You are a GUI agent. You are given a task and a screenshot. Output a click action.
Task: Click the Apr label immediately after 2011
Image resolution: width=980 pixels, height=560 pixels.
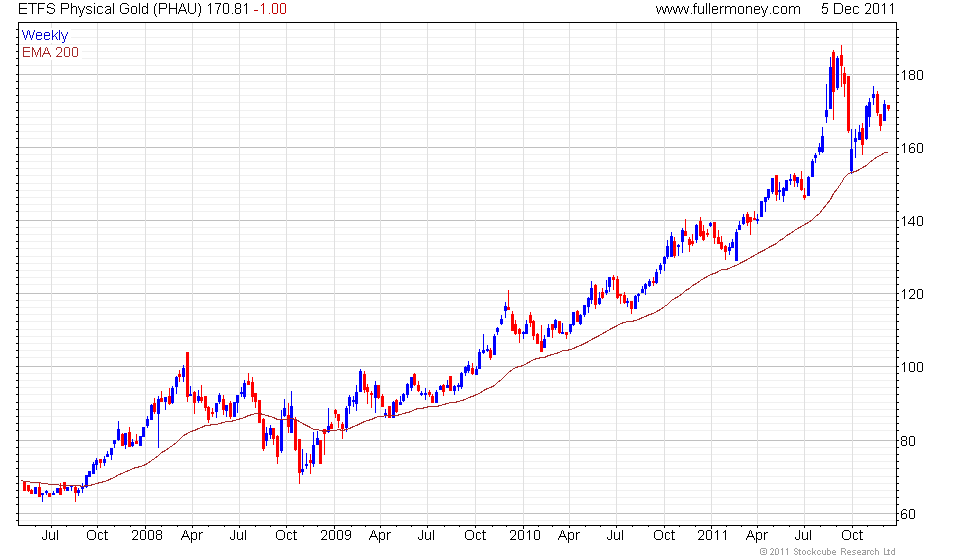757,536
